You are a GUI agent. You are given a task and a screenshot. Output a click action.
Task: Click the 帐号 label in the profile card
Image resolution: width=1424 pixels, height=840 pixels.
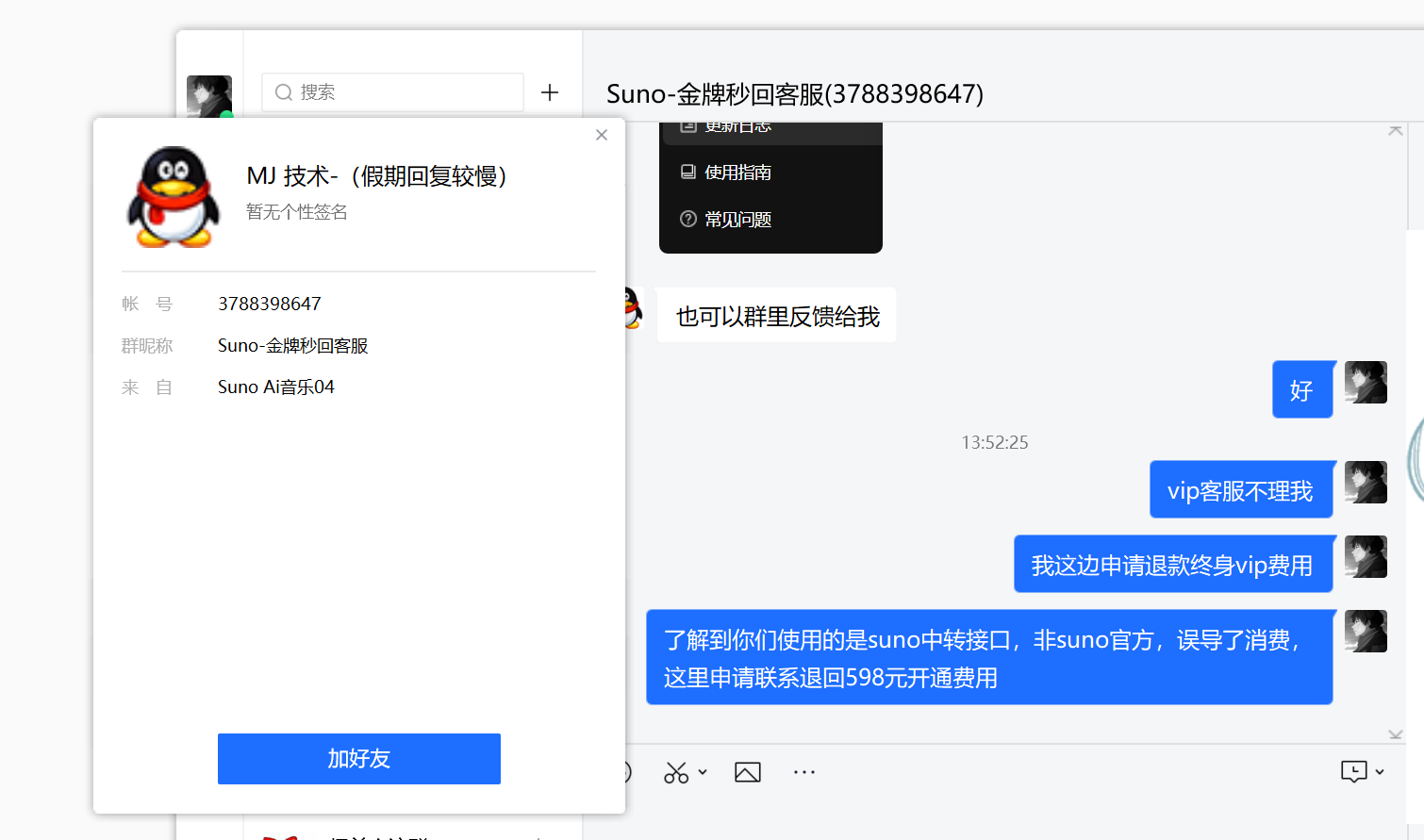point(147,304)
